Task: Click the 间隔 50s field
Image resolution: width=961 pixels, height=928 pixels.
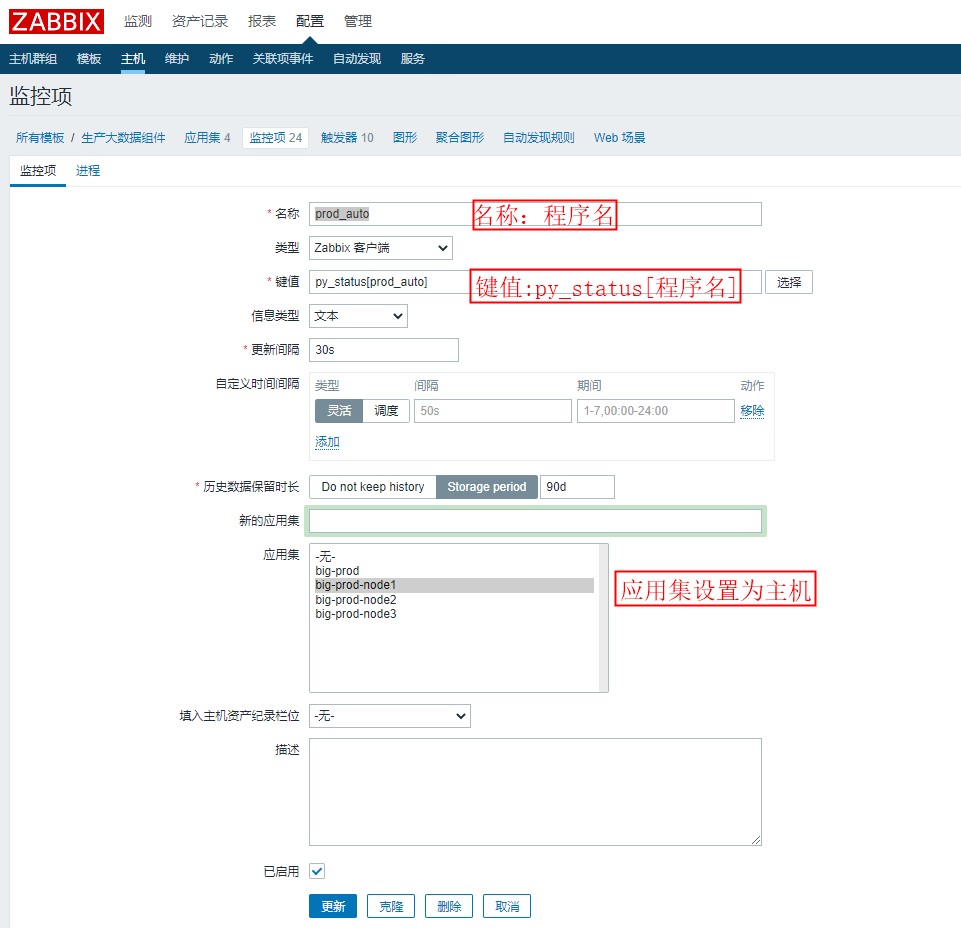Action: [493, 411]
